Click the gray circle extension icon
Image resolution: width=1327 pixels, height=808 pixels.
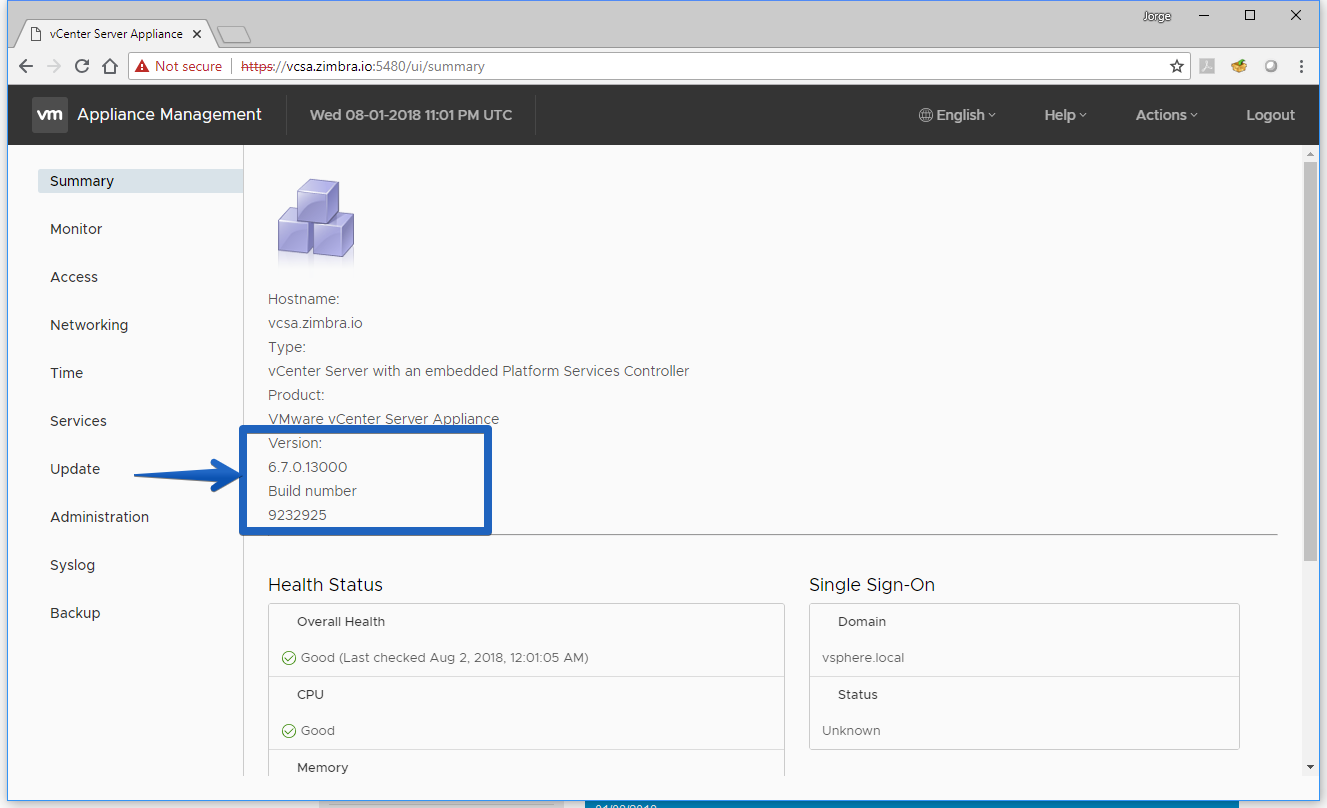pos(1271,66)
